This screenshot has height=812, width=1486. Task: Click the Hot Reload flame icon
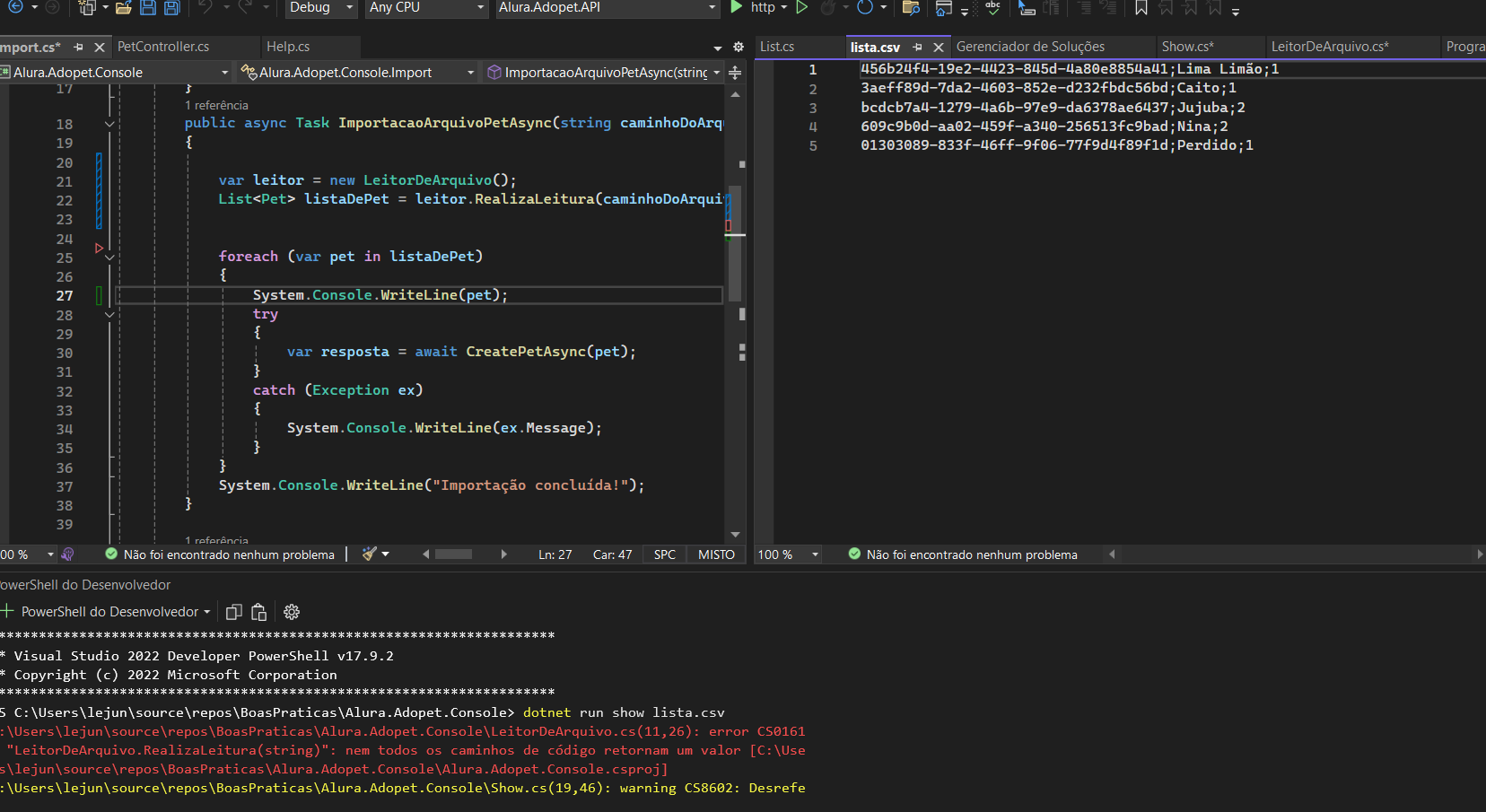pyautogui.click(x=827, y=7)
